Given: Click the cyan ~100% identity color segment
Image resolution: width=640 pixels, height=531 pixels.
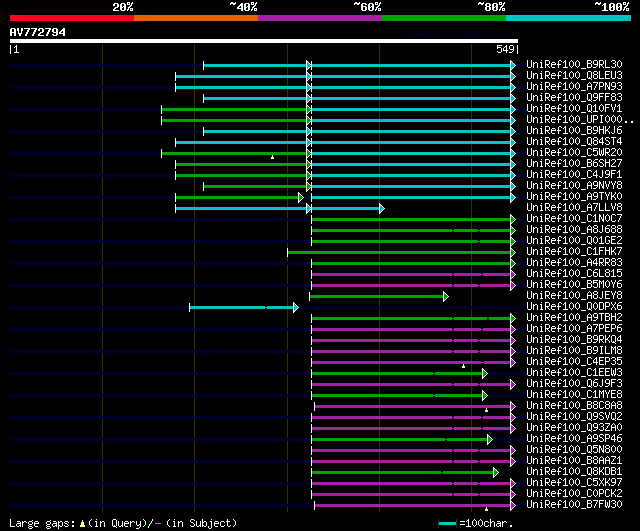Looking at the screenshot, I should pos(569,18).
